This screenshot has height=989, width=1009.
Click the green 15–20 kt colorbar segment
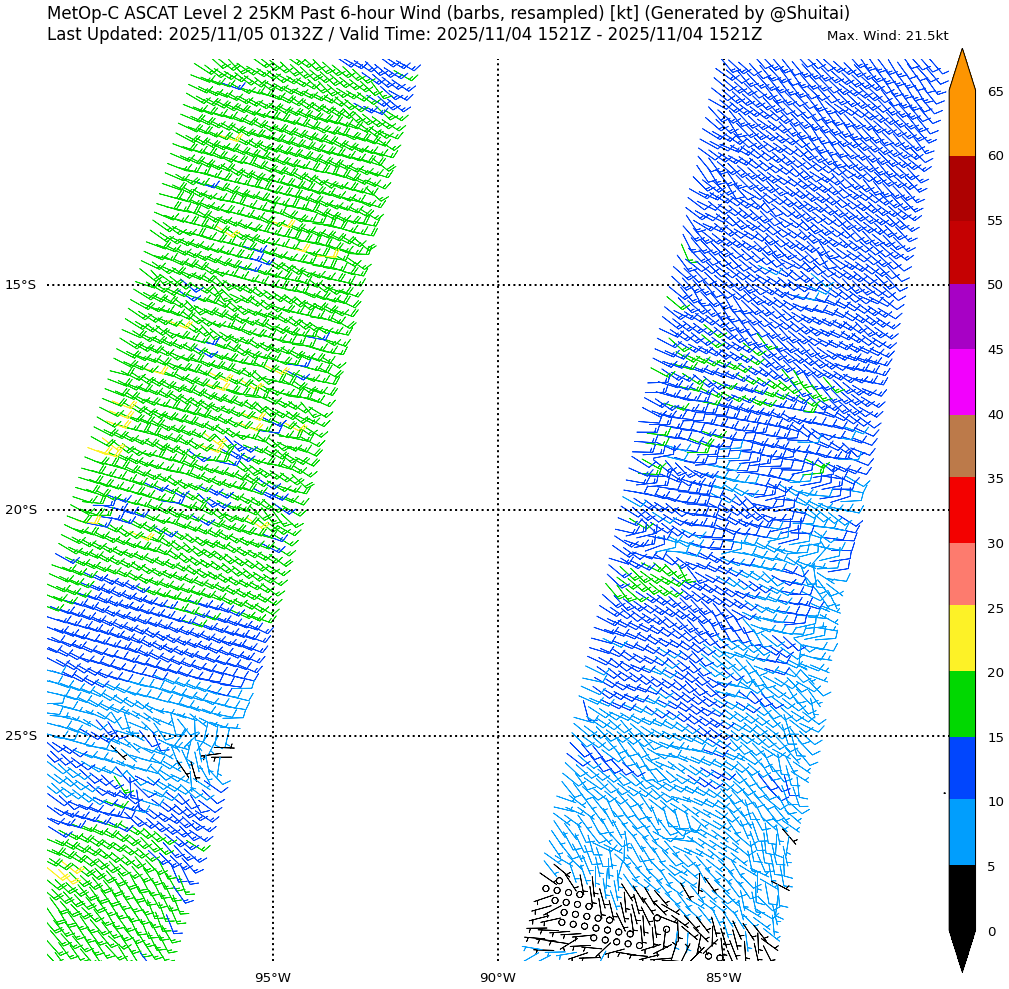coord(961,704)
